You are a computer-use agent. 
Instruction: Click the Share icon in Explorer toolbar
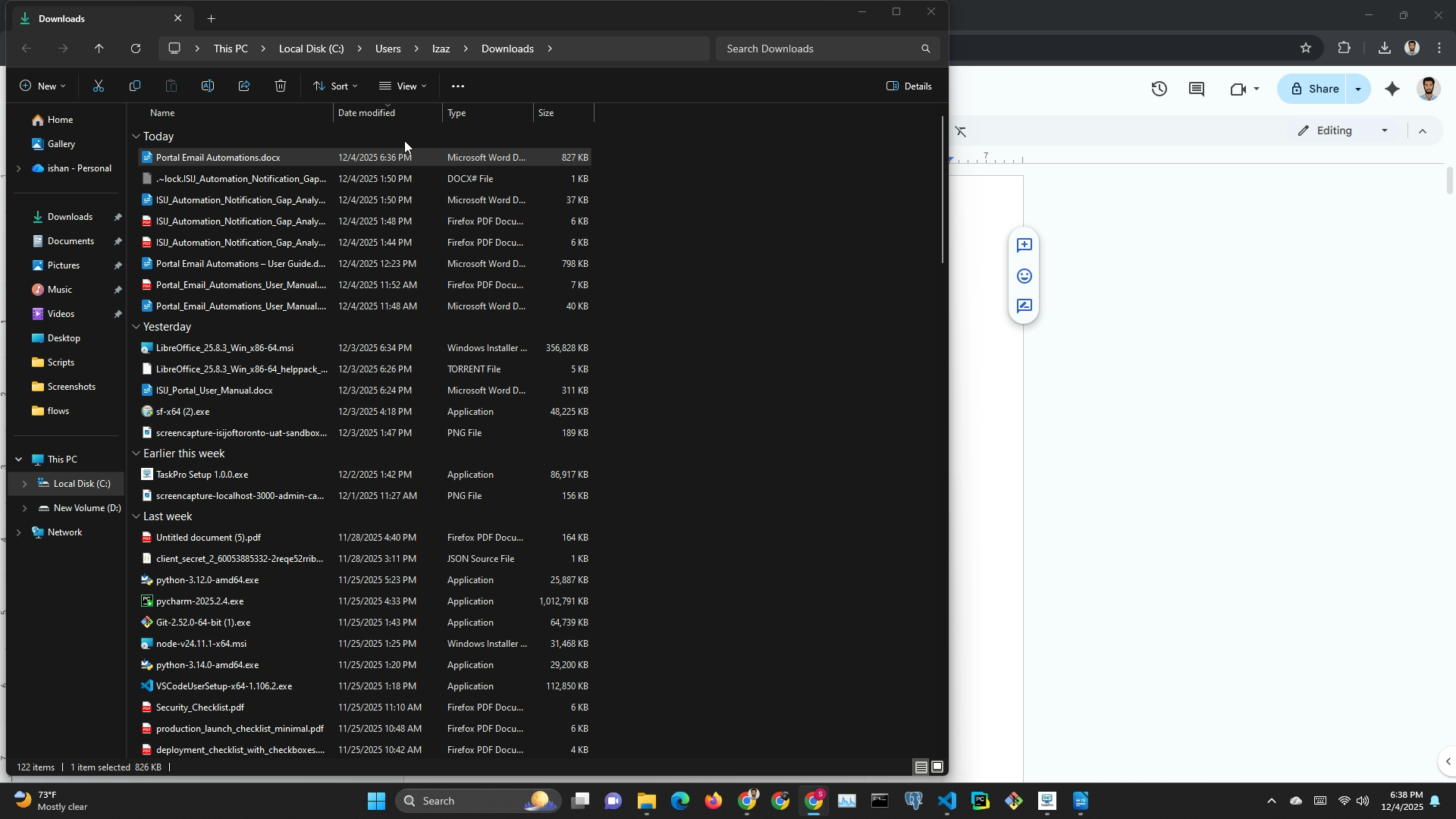point(244,86)
